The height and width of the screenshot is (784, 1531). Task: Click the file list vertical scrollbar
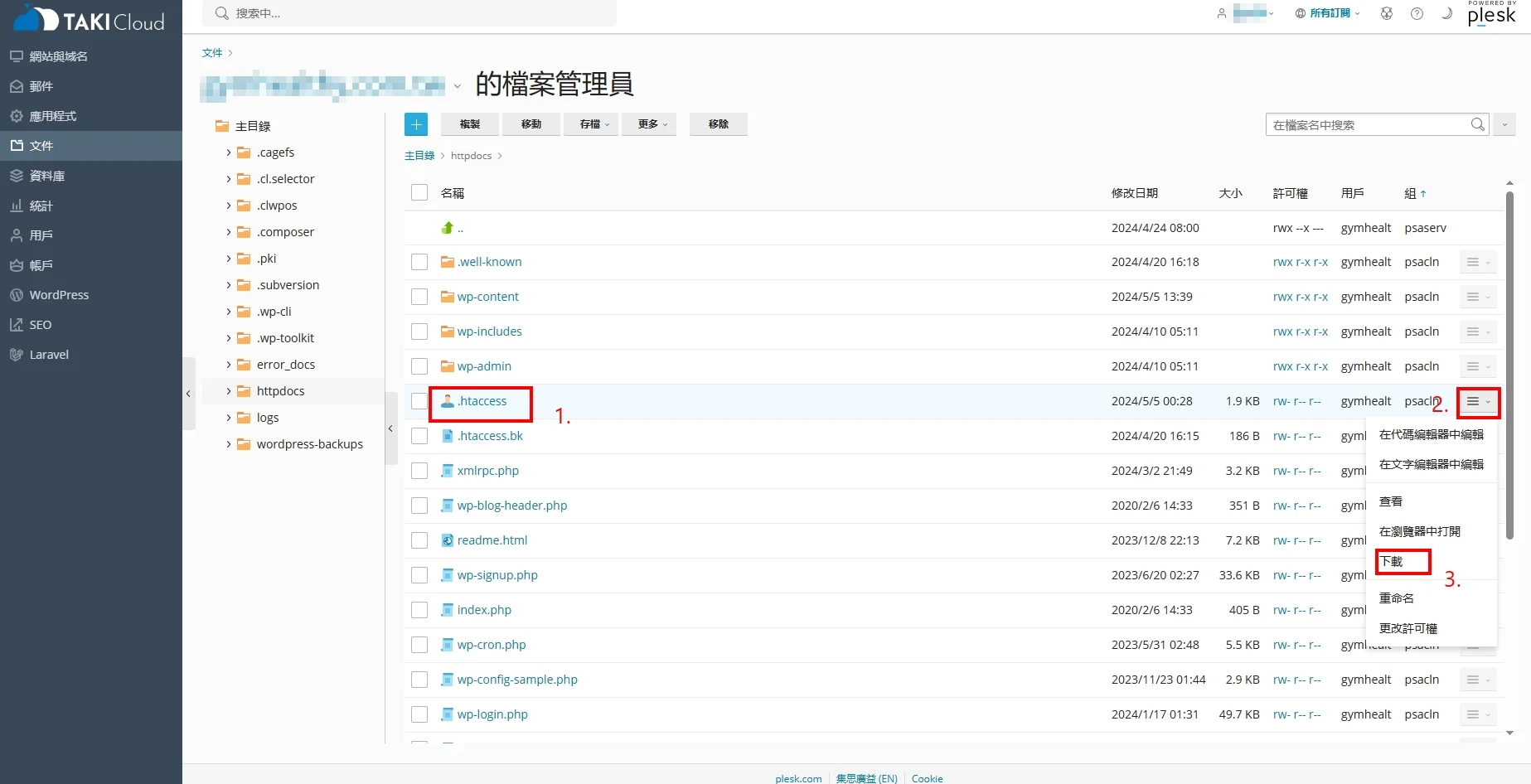[x=1509, y=365]
